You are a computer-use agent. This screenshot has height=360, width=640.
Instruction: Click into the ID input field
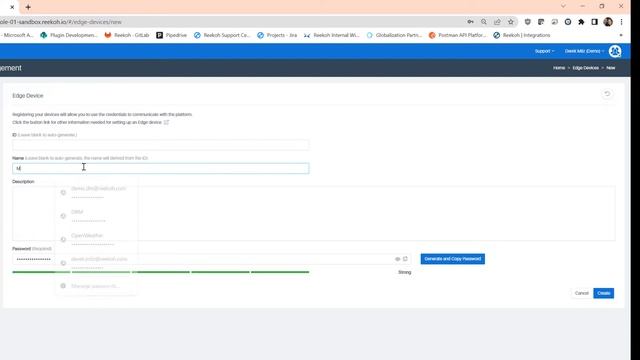click(x=160, y=144)
